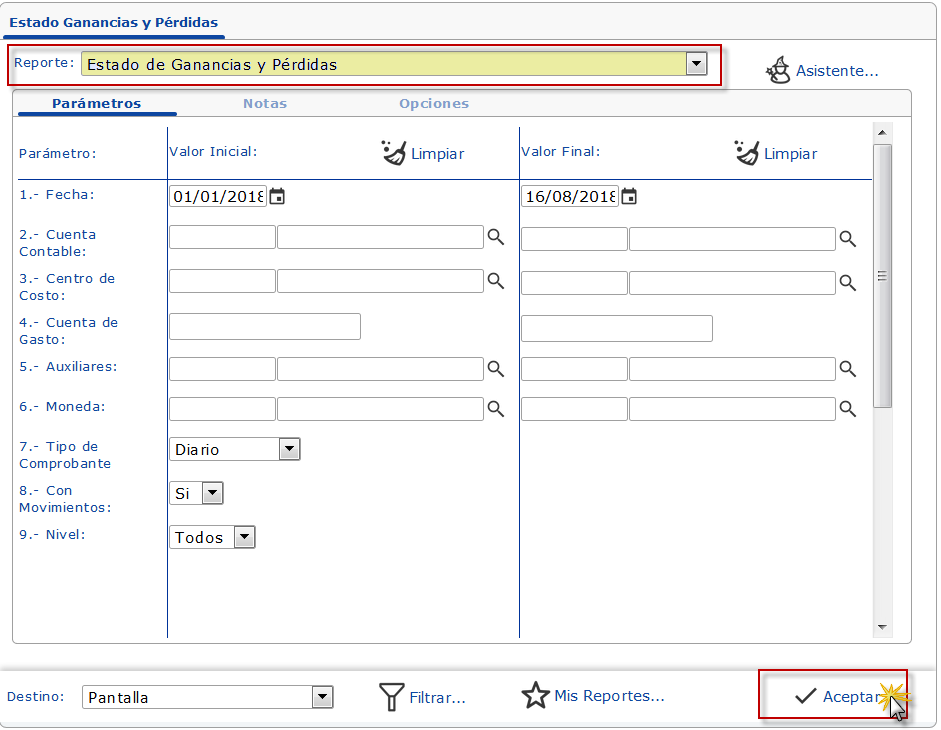Switch to the Notas tab
This screenshot has height=730, width=941.
[x=264, y=103]
